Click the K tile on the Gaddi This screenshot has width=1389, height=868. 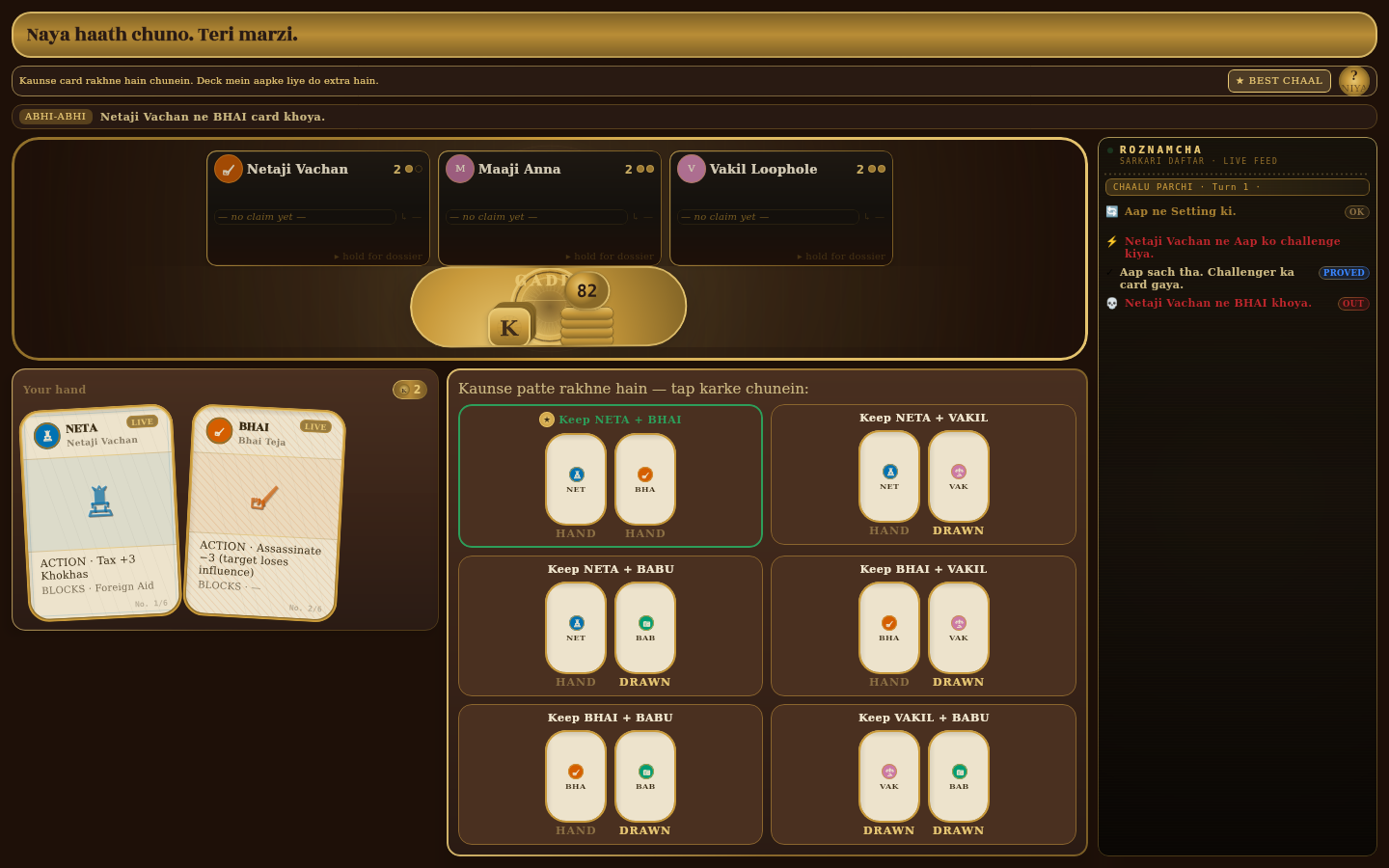pyautogui.click(x=509, y=328)
